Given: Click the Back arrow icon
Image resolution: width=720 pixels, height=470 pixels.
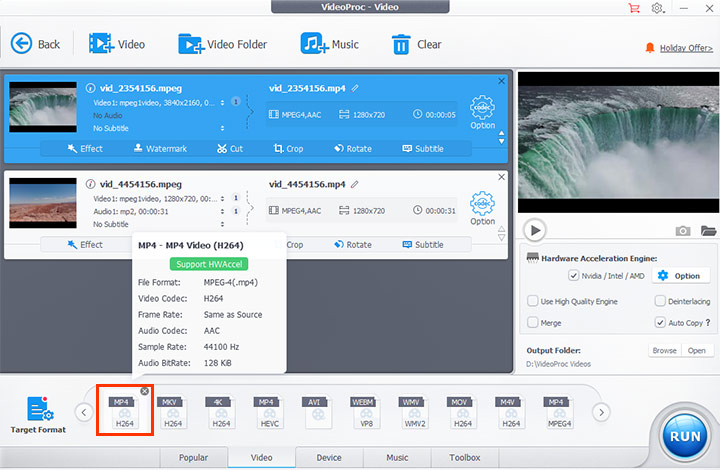Looking at the screenshot, I should click(x=20, y=44).
